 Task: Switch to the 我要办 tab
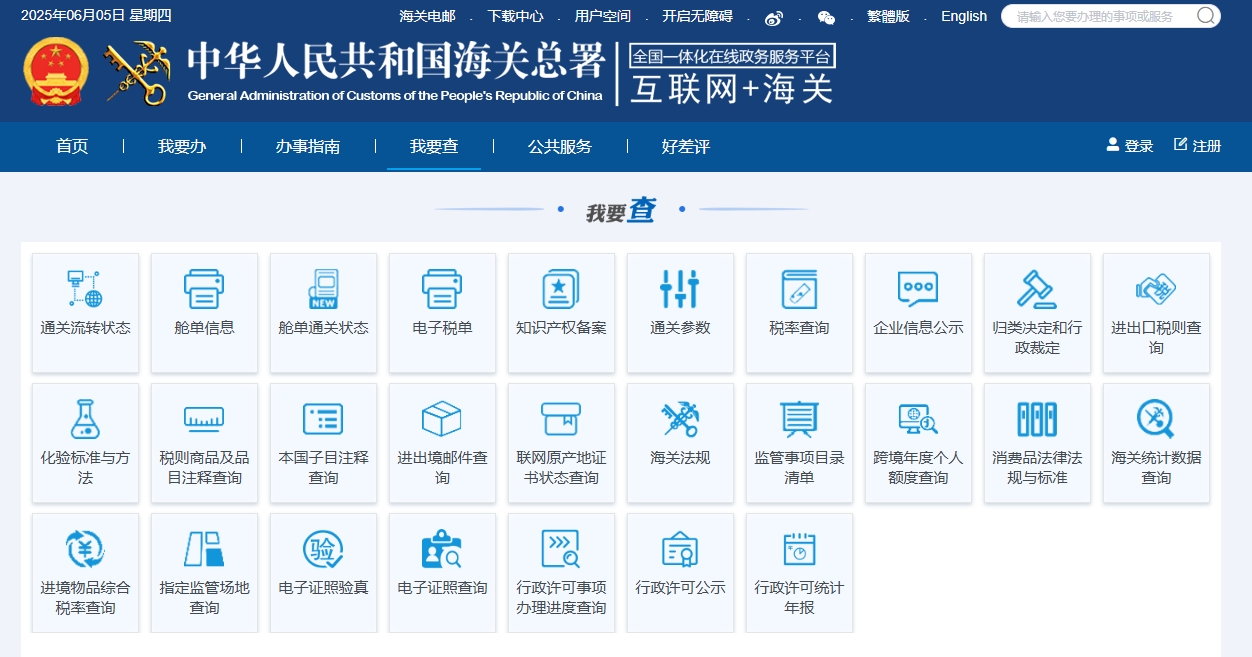182,146
